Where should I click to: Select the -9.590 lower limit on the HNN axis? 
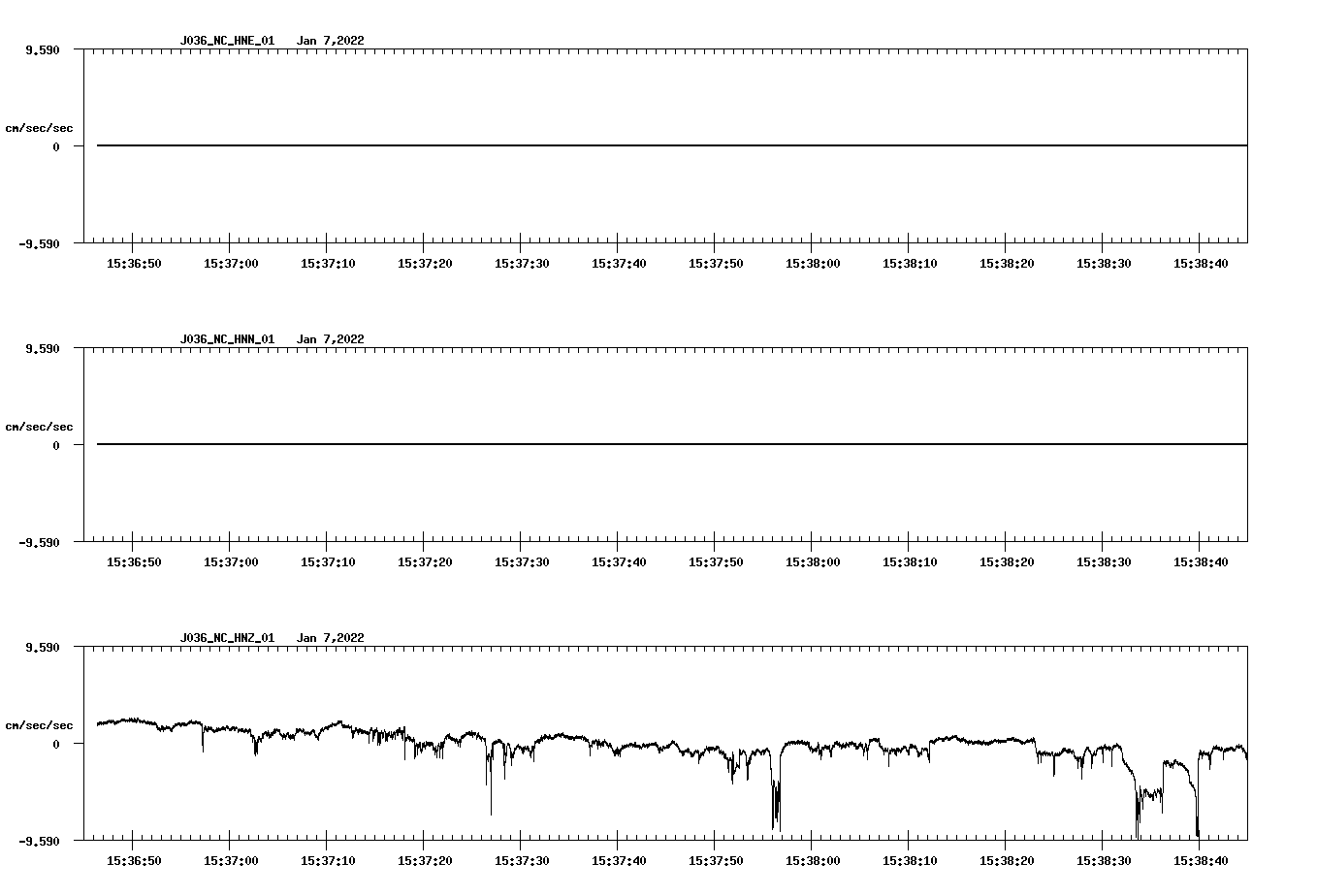pyautogui.click(x=40, y=542)
